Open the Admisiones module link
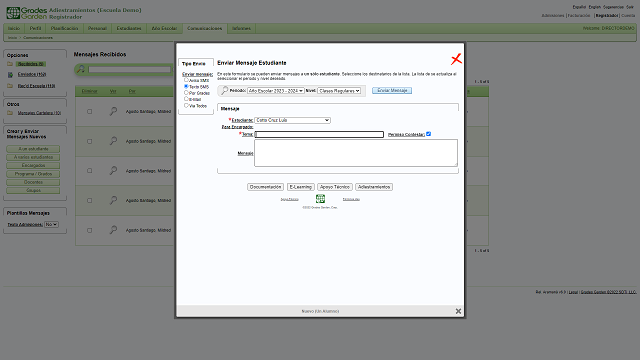The image size is (640, 360). coord(553,16)
